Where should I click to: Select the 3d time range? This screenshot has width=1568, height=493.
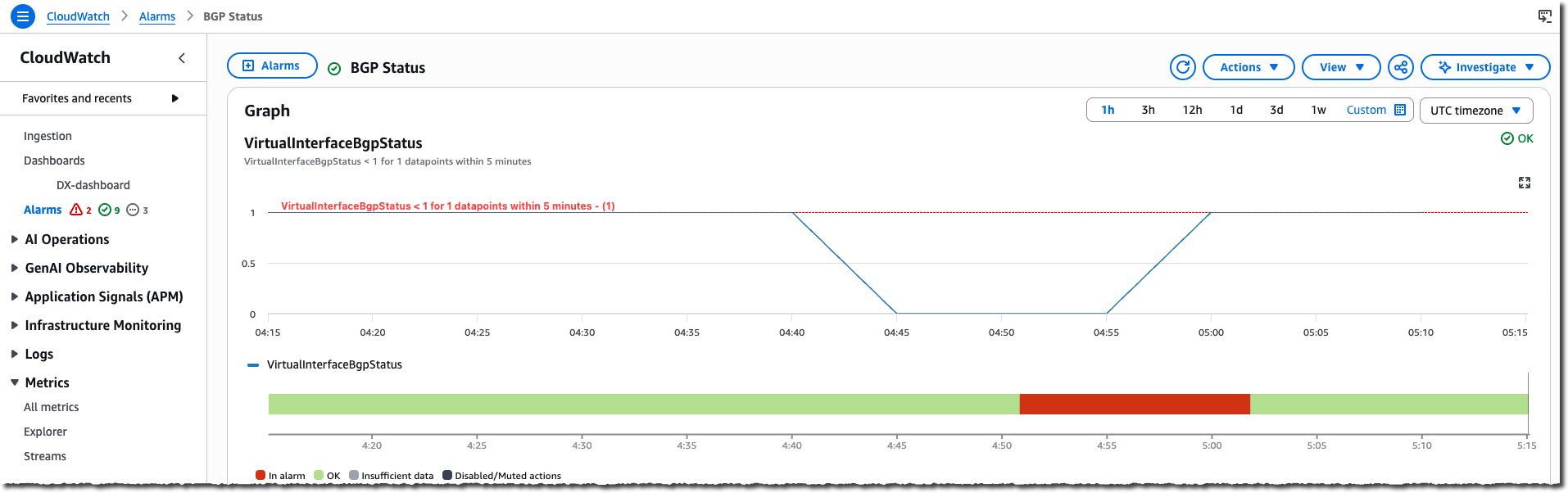tap(1276, 110)
